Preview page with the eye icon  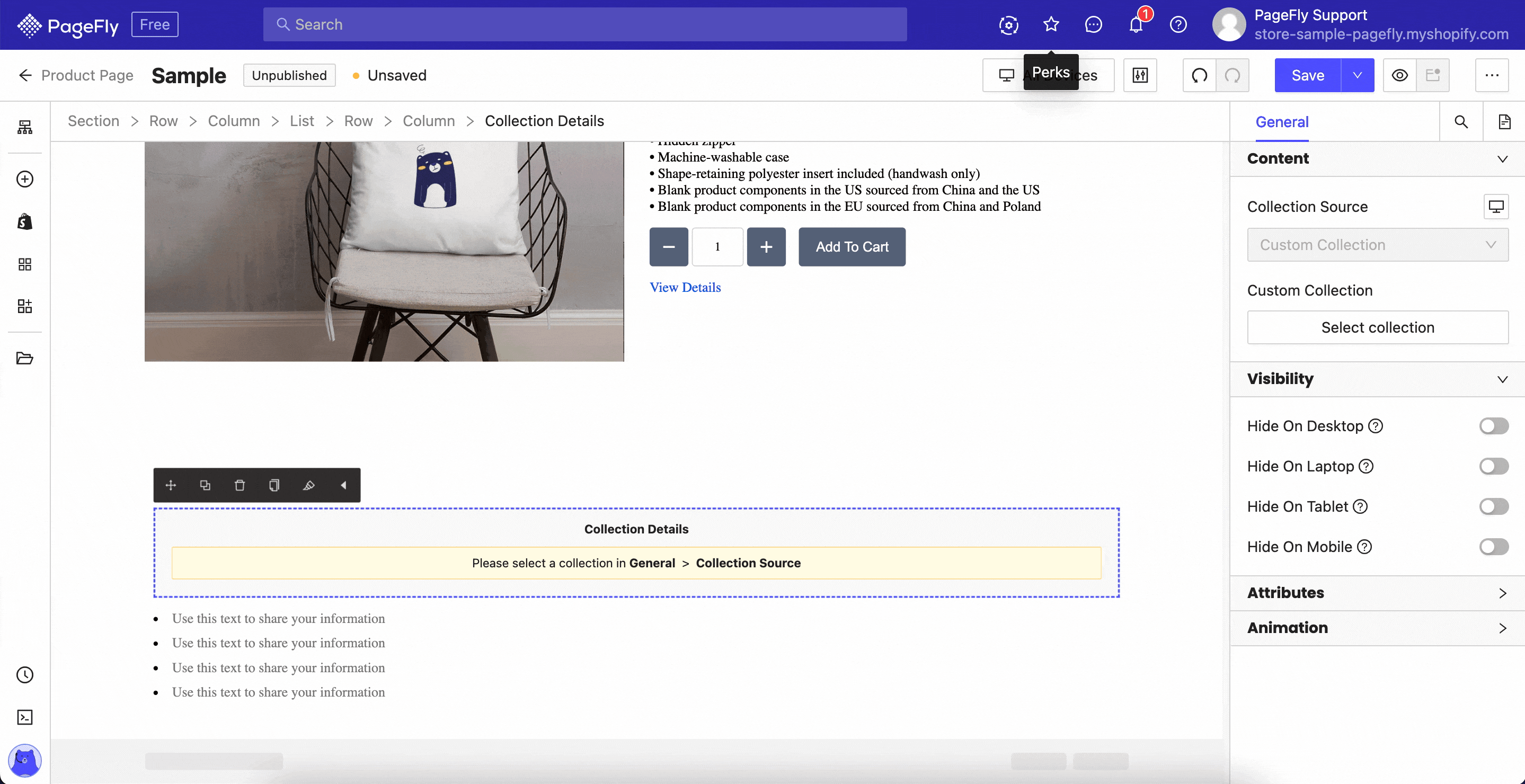point(1399,75)
